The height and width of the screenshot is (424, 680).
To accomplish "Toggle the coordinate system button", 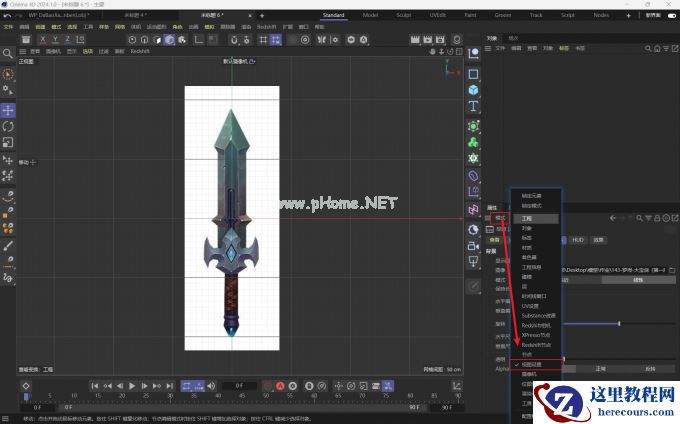I will [x=80, y=39].
